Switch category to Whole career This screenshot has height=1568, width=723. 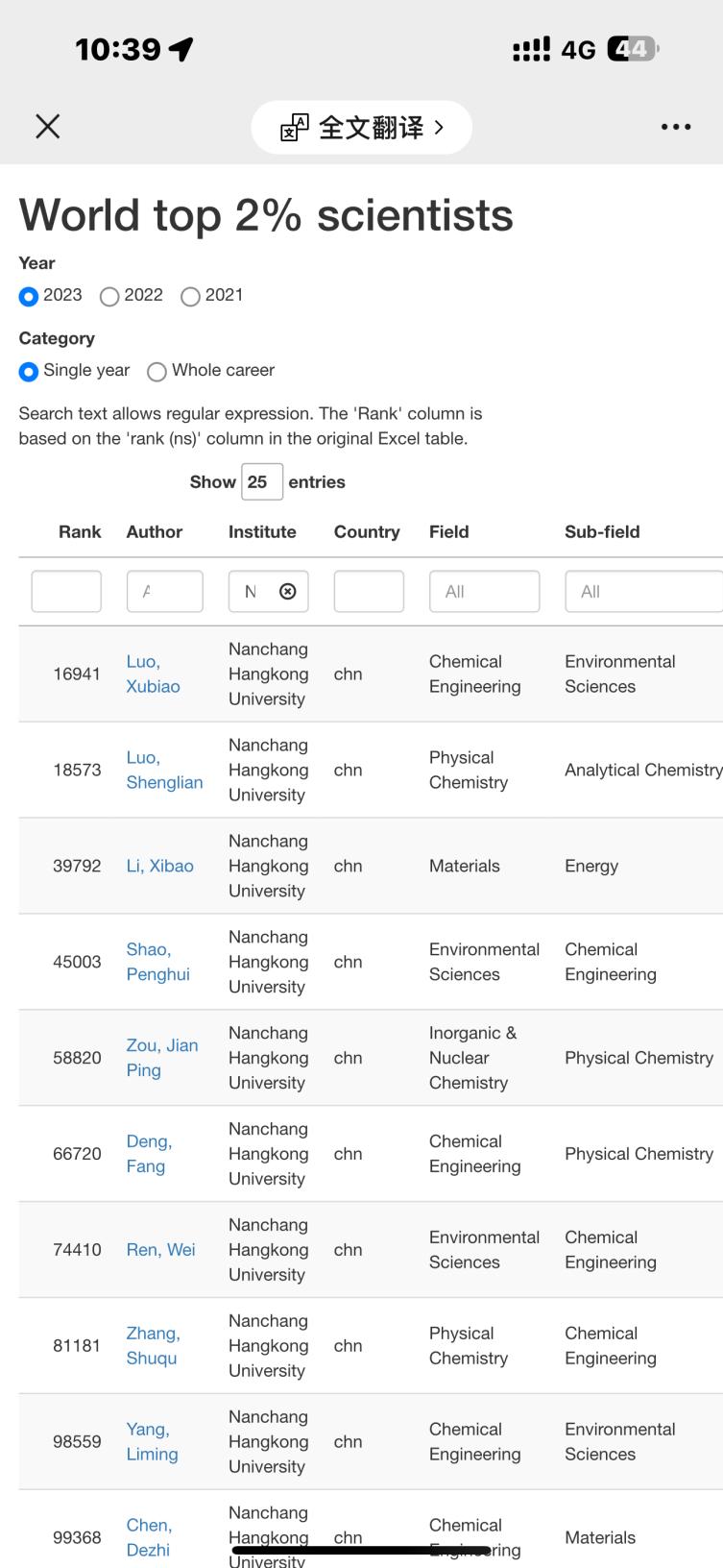[157, 371]
